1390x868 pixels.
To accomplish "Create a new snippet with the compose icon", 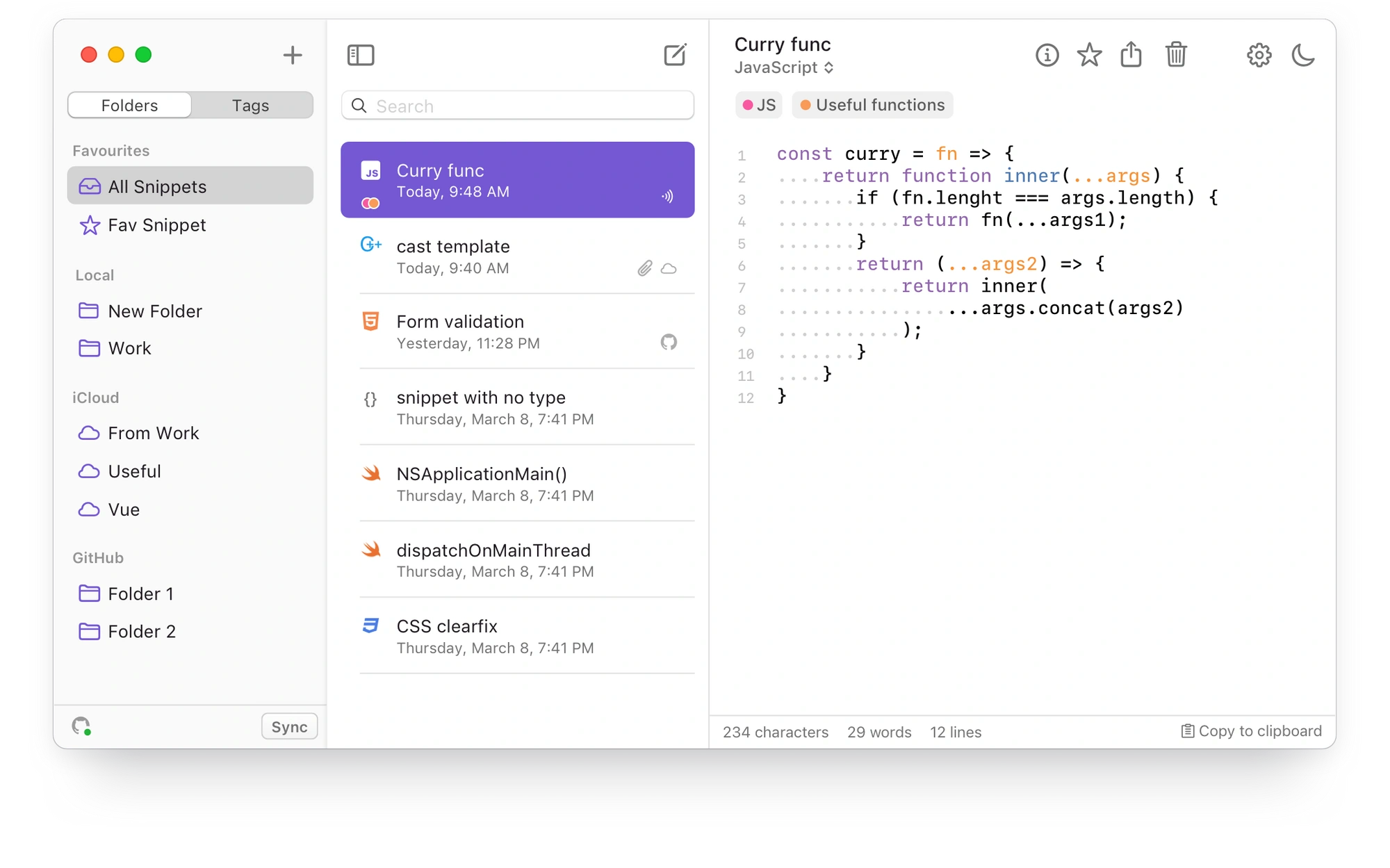I will (x=673, y=55).
